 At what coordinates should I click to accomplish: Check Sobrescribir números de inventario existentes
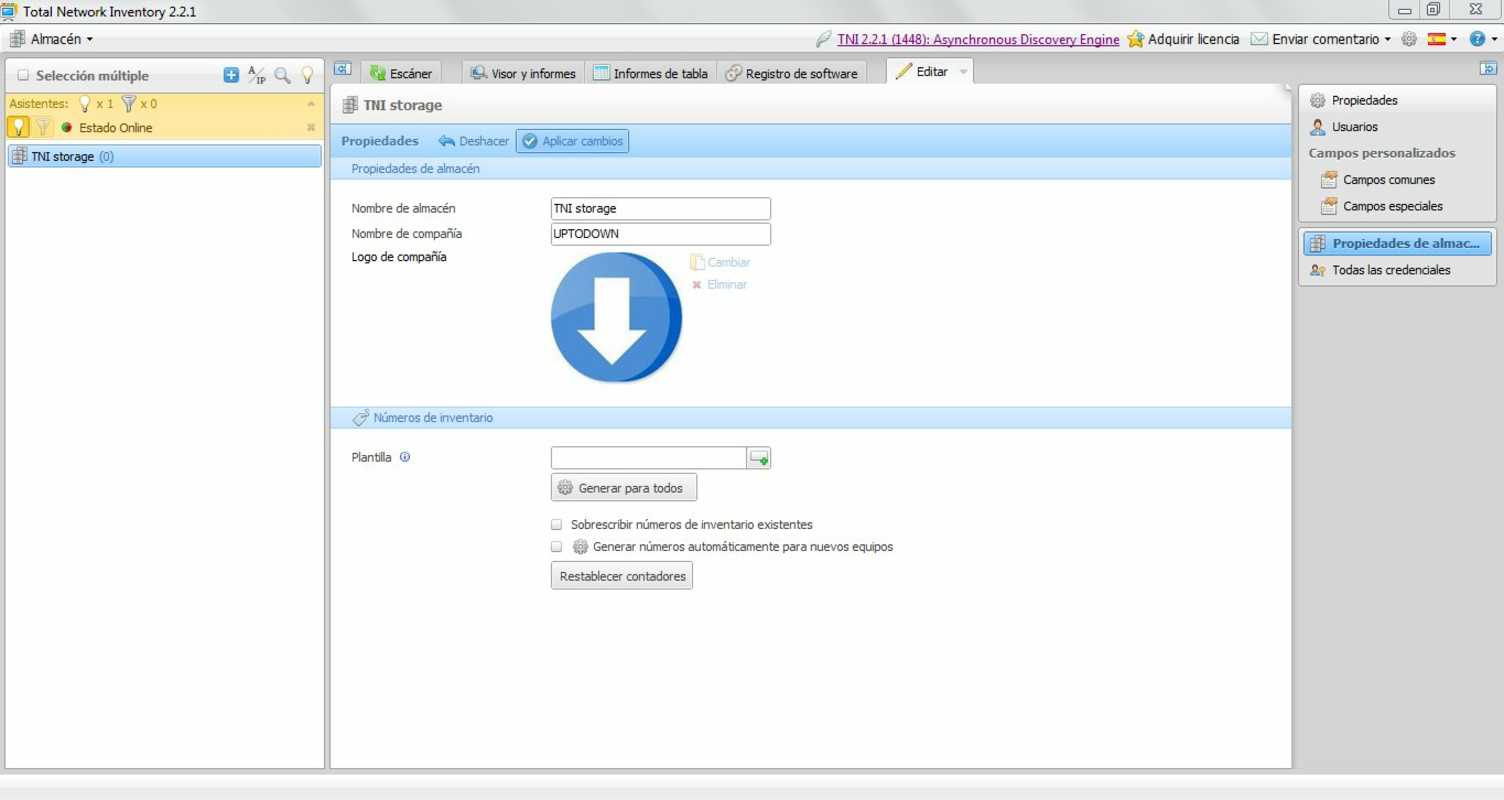pos(557,524)
